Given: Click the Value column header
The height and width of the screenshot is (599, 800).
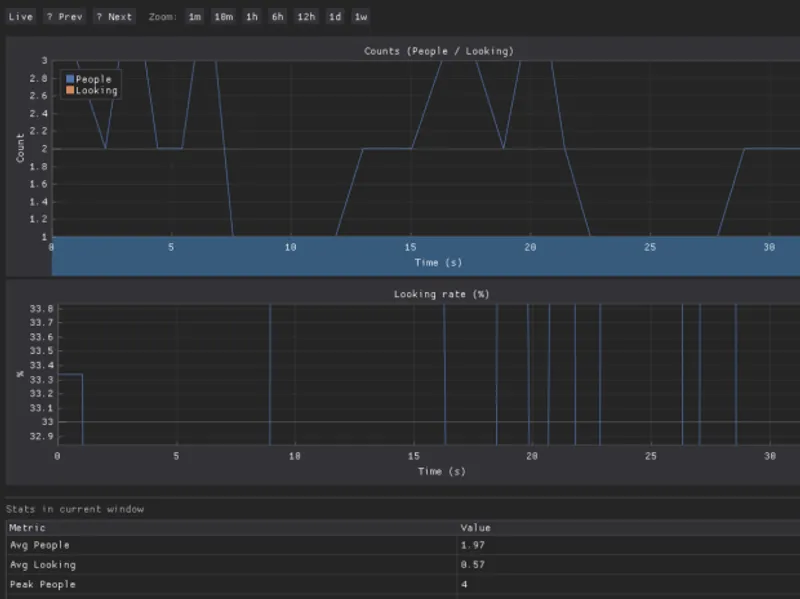Looking at the screenshot, I should click(x=475, y=528).
